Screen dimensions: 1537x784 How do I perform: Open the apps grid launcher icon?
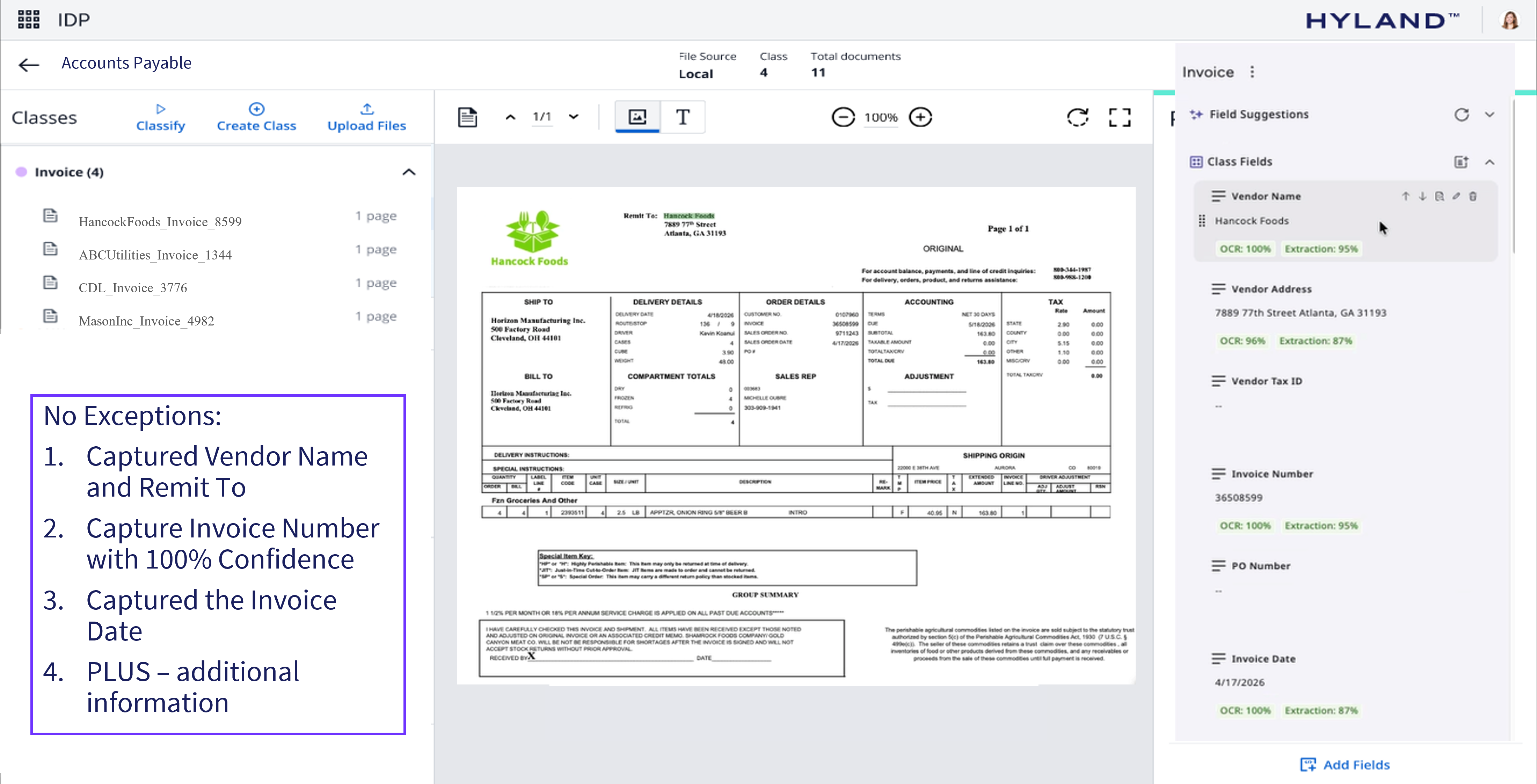pyautogui.click(x=28, y=19)
